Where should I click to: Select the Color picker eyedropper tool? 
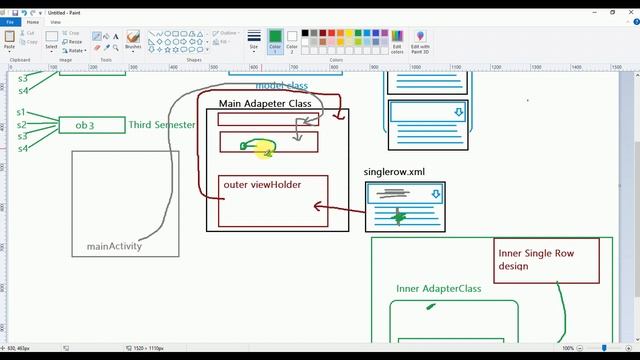point(106,48)
